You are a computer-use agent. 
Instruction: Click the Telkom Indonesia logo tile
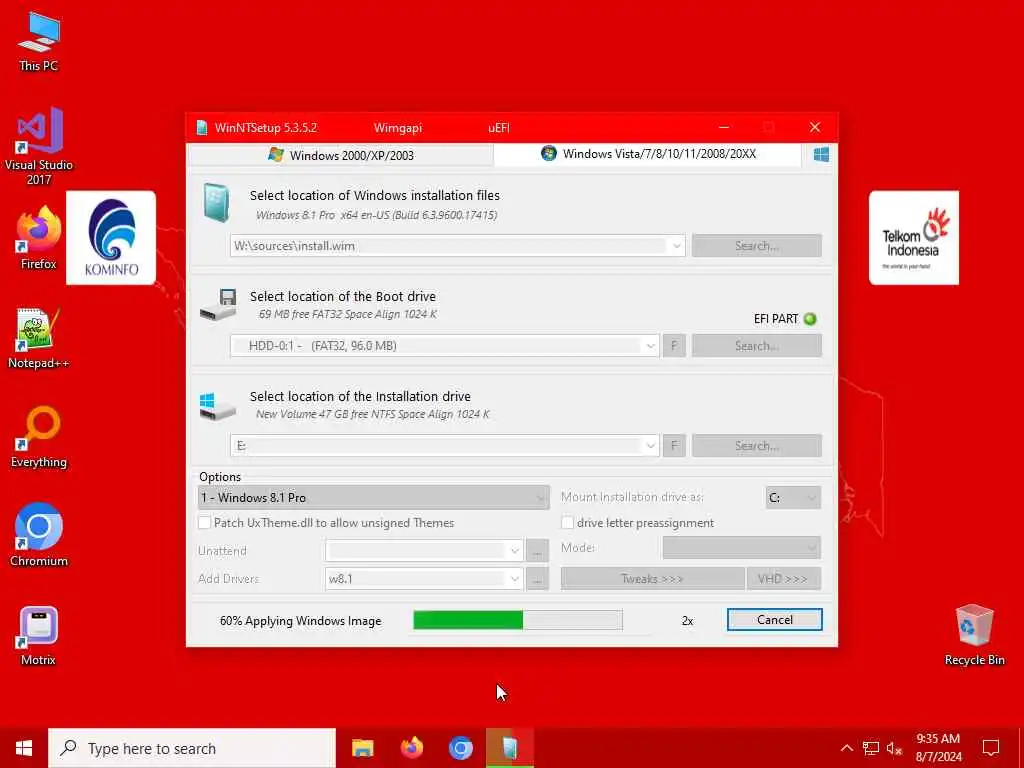click(x=914, y=238)
